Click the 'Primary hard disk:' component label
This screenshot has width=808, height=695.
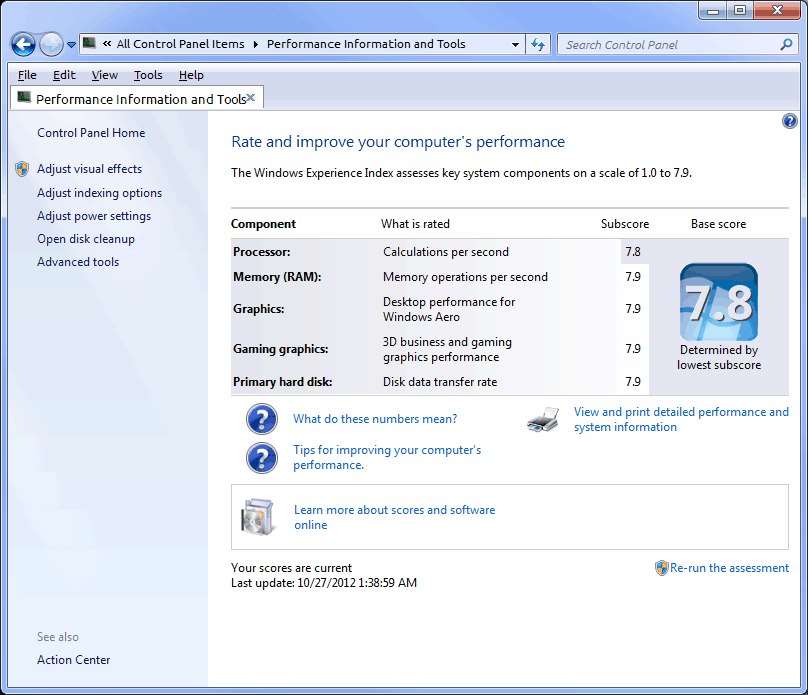coord(282,382)
